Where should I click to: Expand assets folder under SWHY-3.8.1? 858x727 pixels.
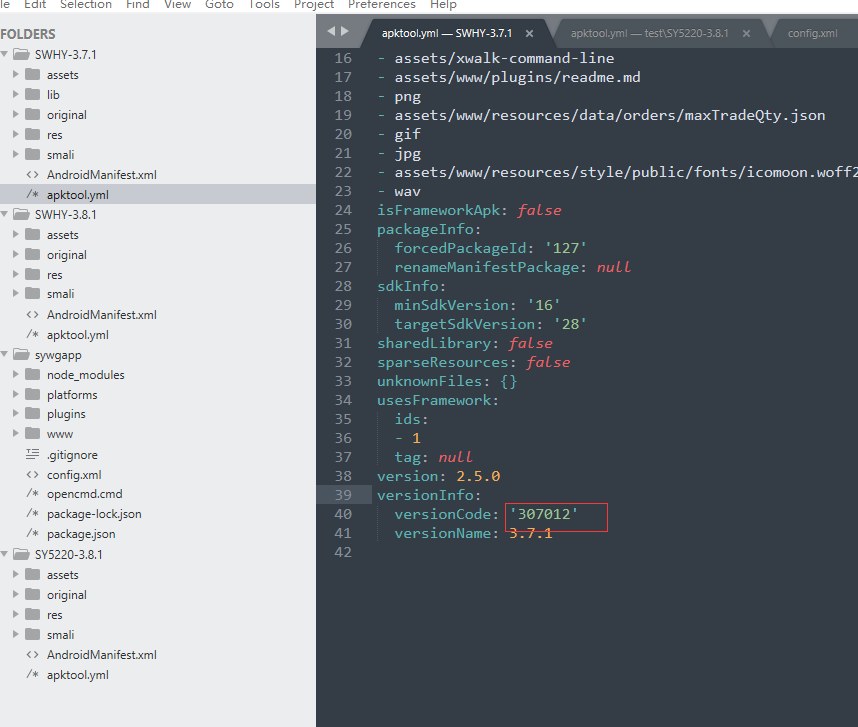click(16, 234)
